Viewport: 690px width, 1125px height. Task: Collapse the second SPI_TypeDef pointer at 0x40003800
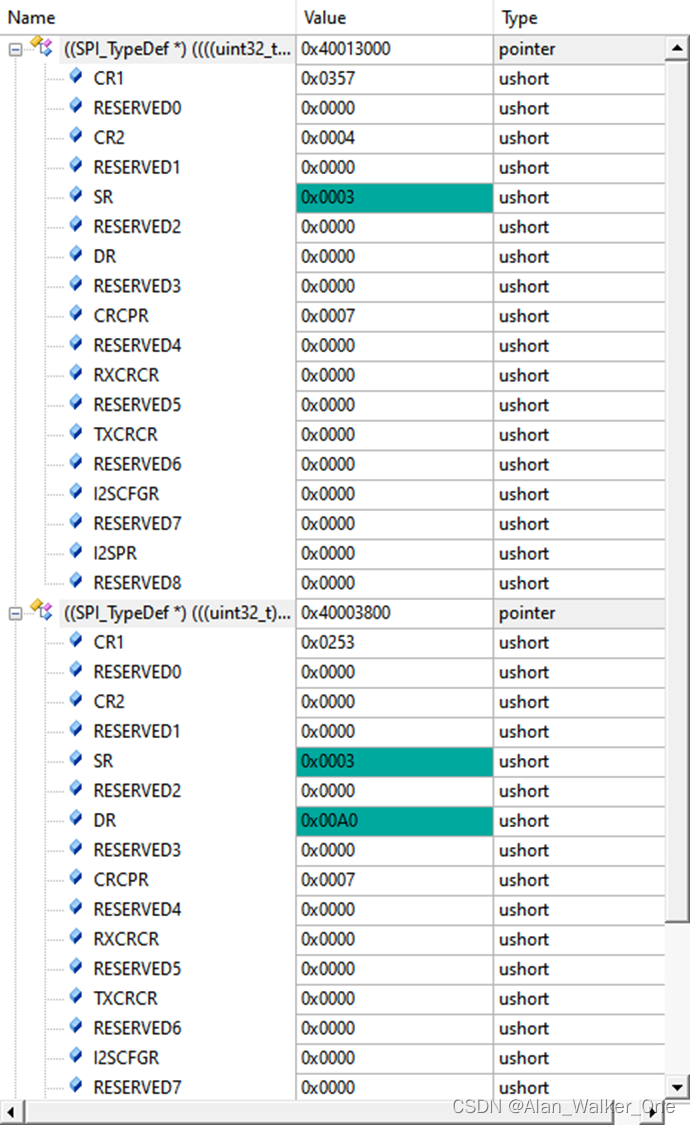(x=15, y=613)
